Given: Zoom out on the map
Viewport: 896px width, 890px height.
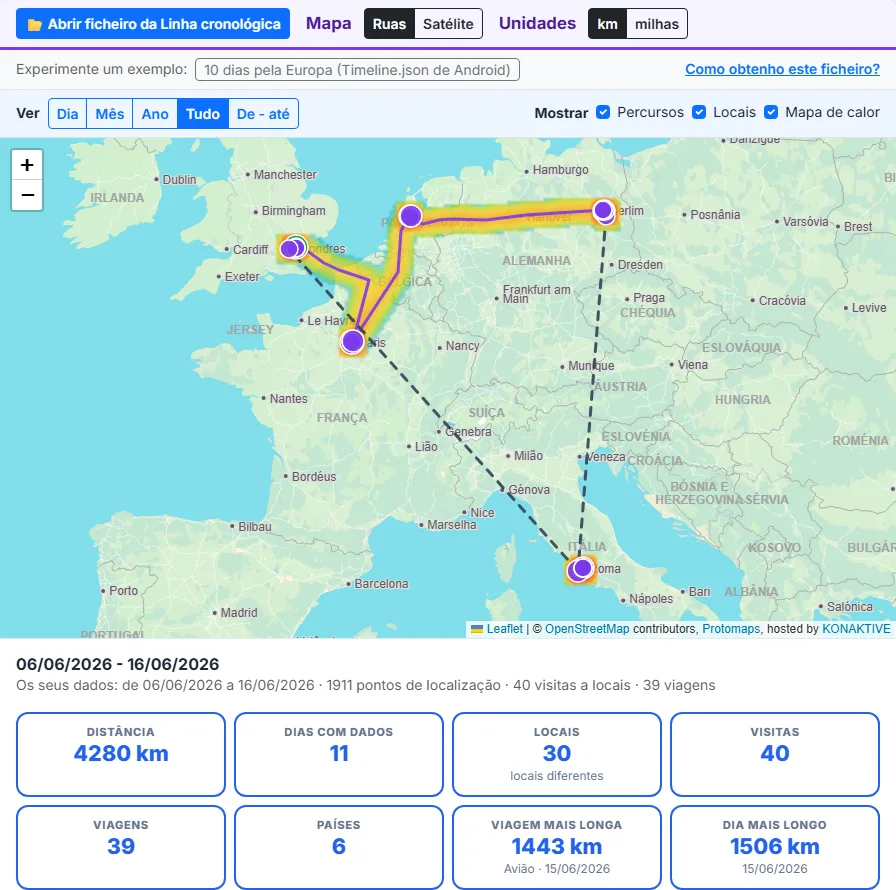Looking at the screenshot, I should point(27,195).
